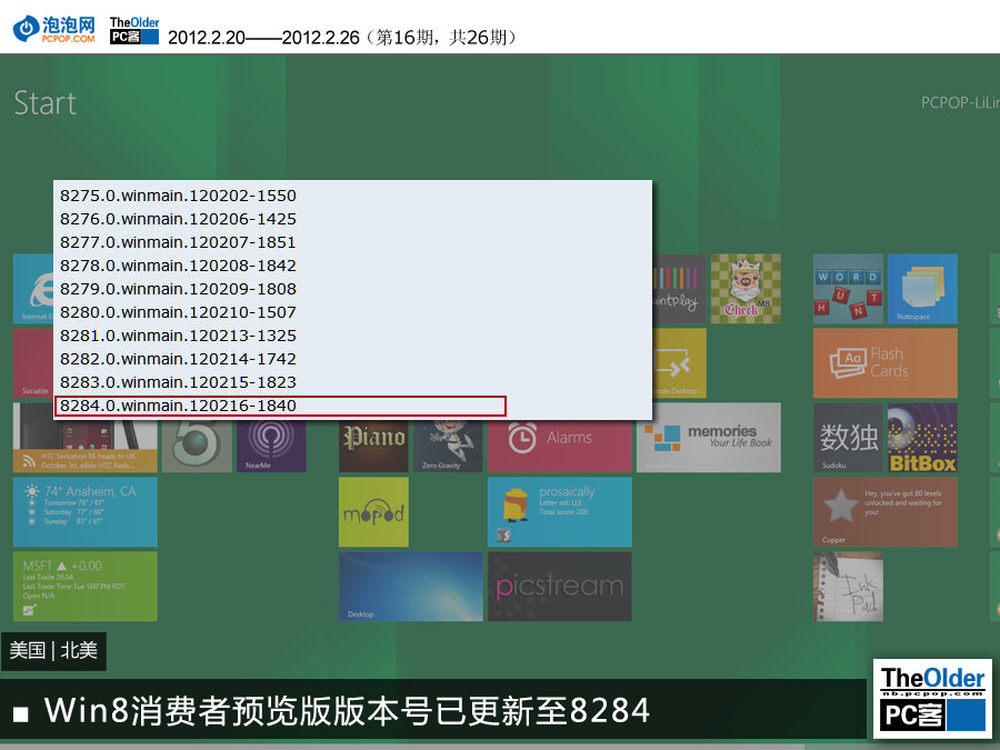1000x750 pixels.
Task: Launch the mopod tile
Action: pos(373,512)
